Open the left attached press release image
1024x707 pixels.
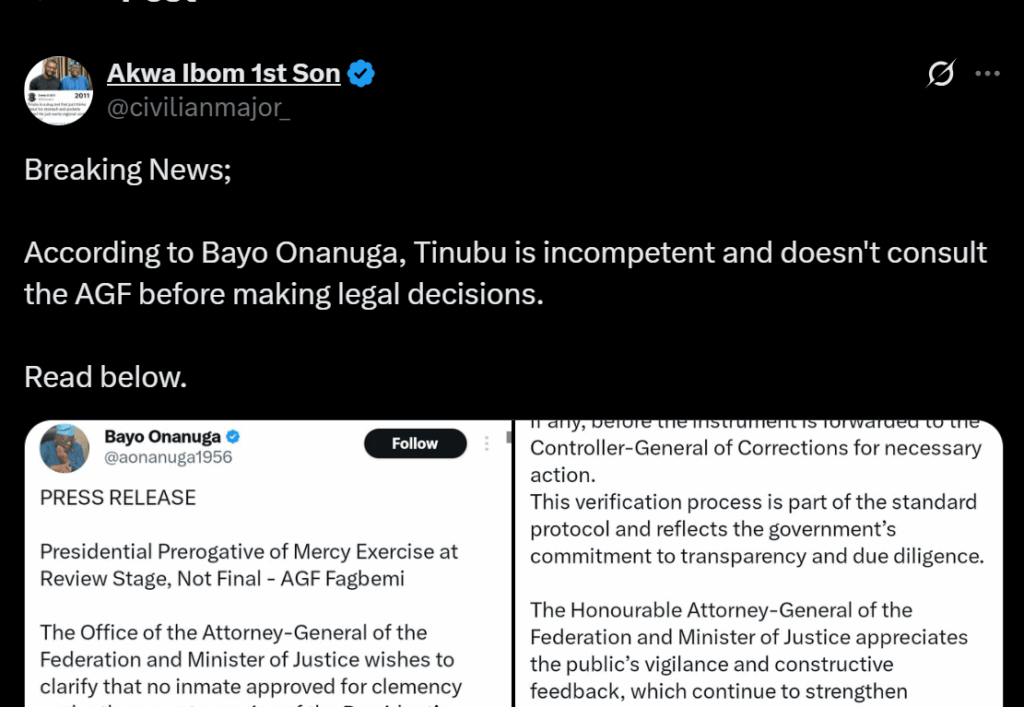pos(266,600)
